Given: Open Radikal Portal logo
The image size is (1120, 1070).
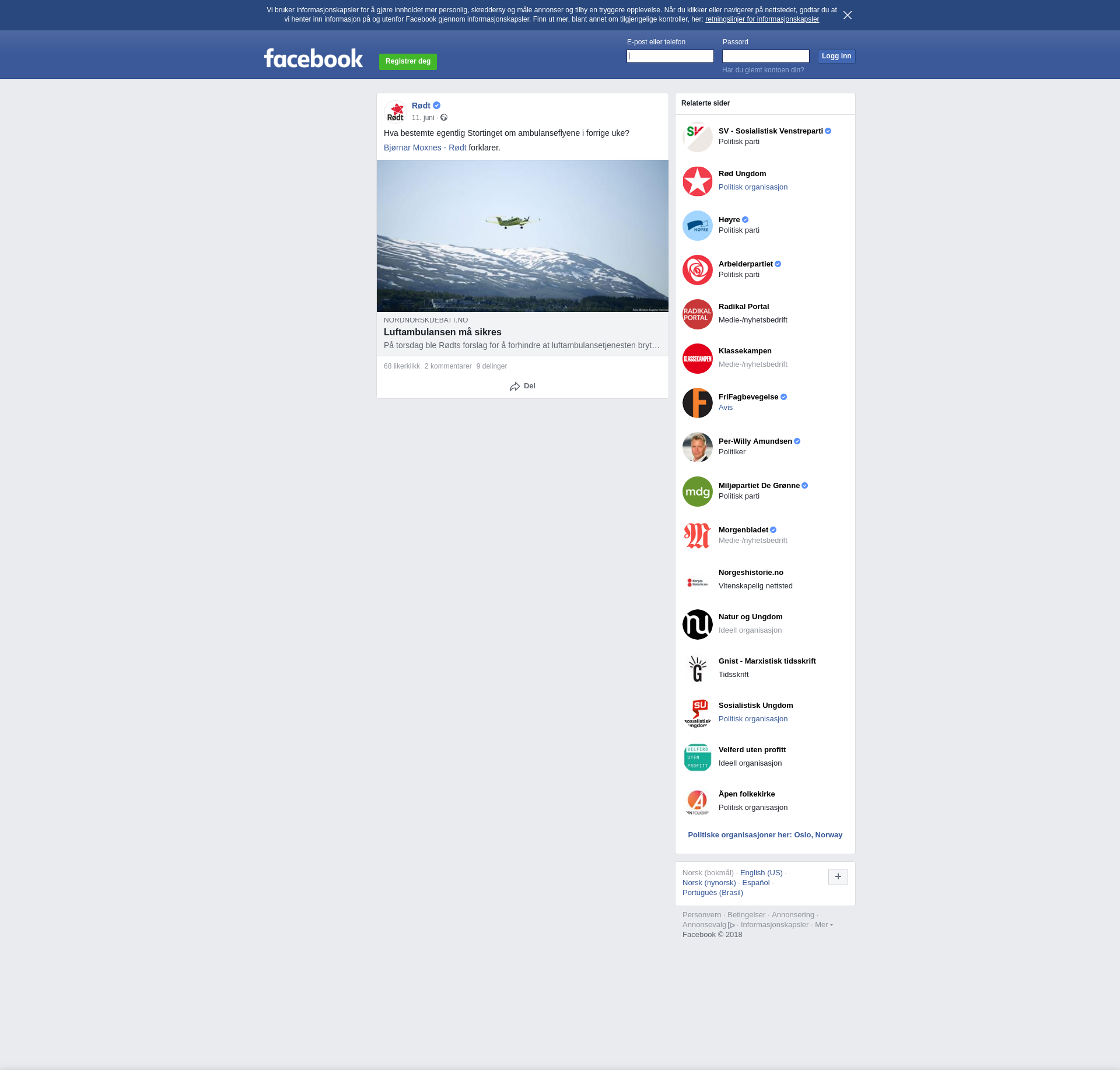Looking at the screenshot, I should tap(698, 314).
